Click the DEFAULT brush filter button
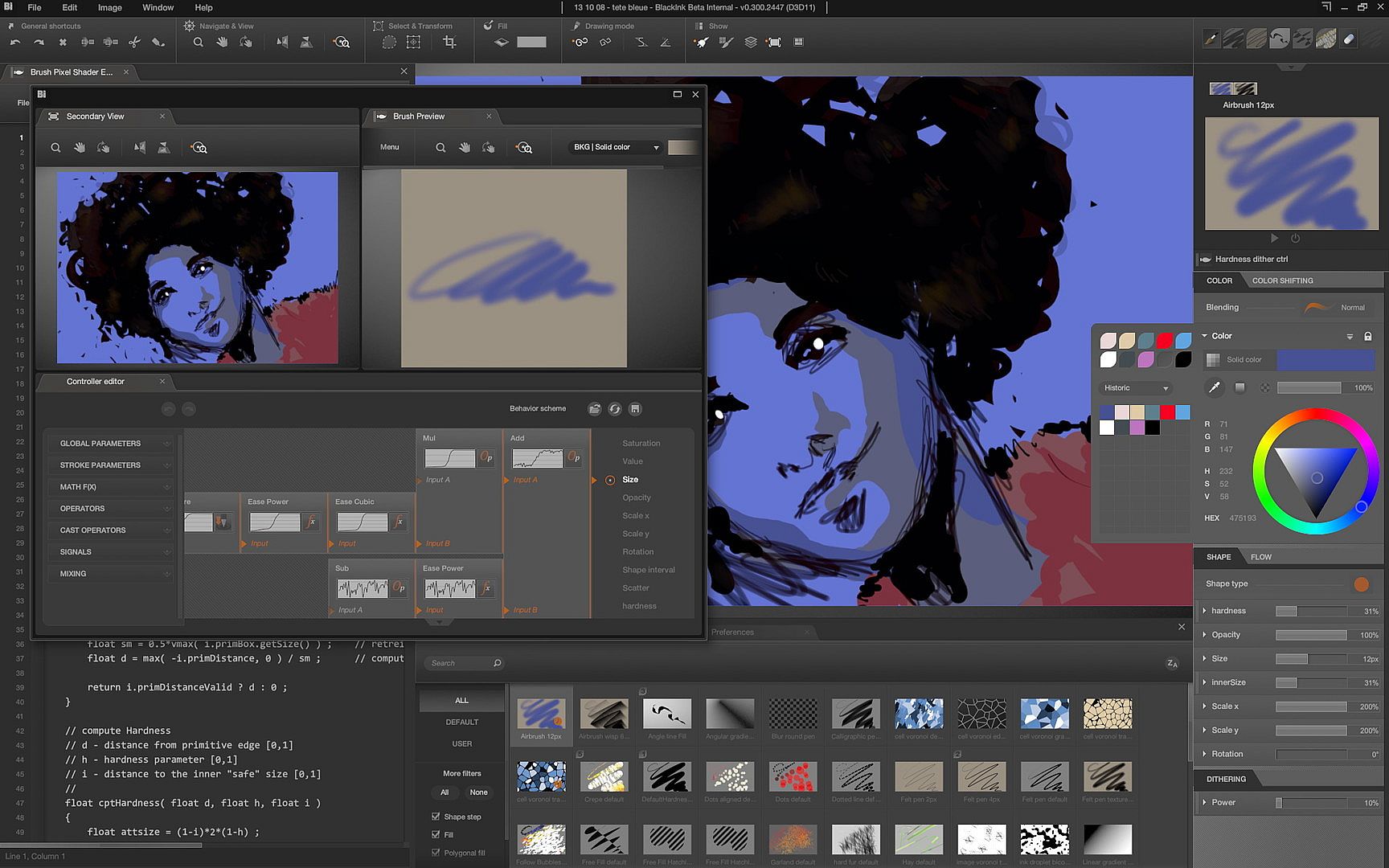The height and width of the screenshot is (868, 1389). tap(461, 722)
